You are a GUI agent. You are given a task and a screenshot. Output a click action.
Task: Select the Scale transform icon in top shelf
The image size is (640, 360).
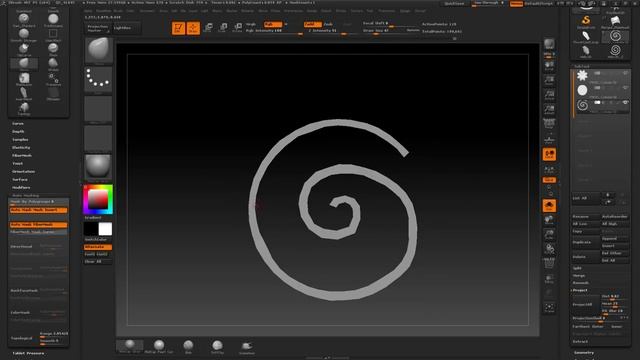point(223,28)
